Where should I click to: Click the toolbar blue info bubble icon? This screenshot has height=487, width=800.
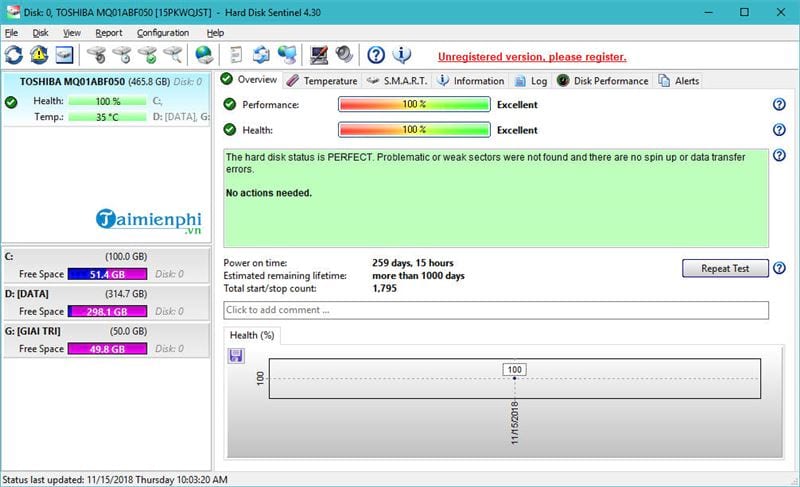pos(402,55)
